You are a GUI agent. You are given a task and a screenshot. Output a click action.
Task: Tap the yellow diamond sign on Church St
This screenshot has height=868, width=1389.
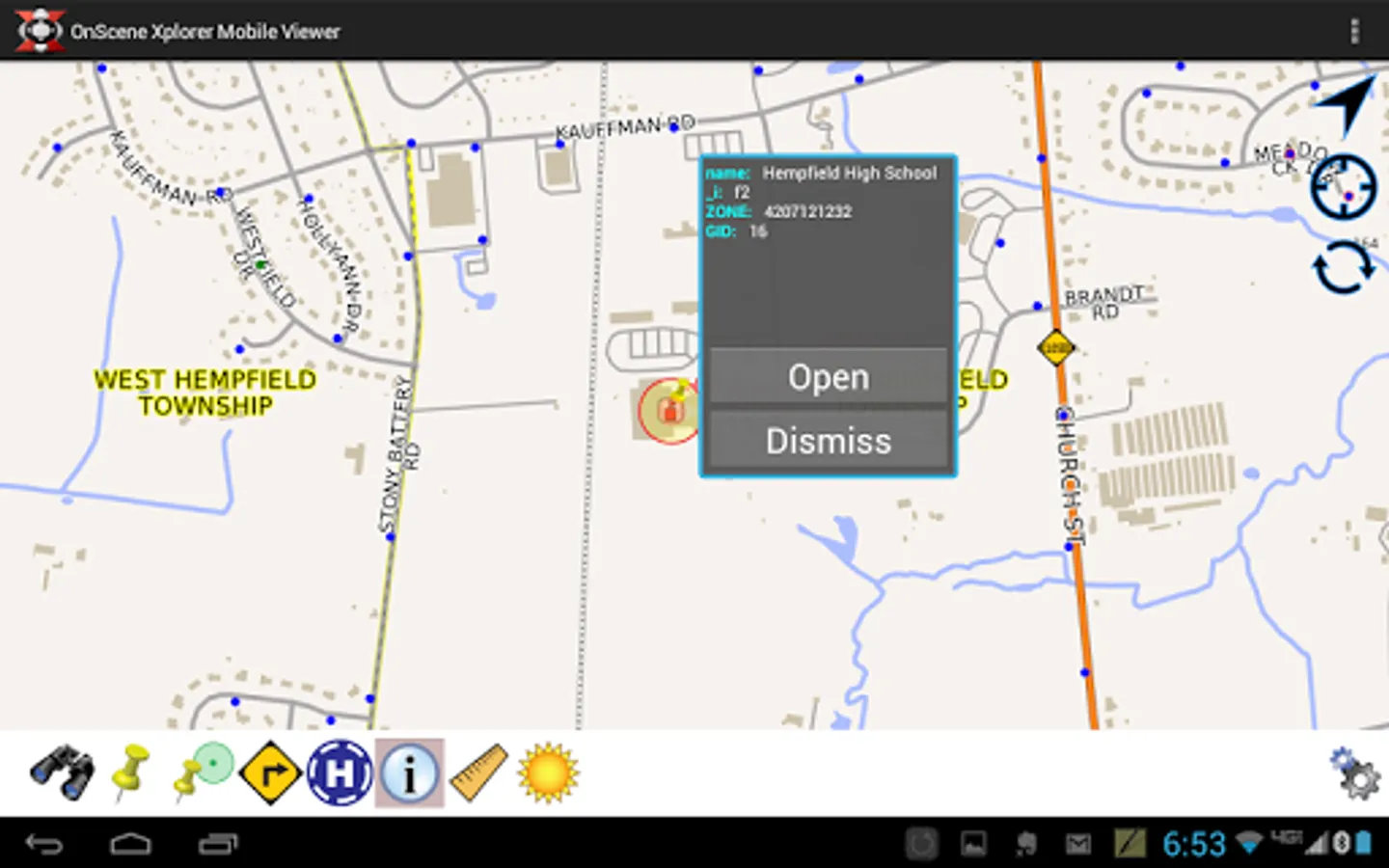(x=1056, y=347)
